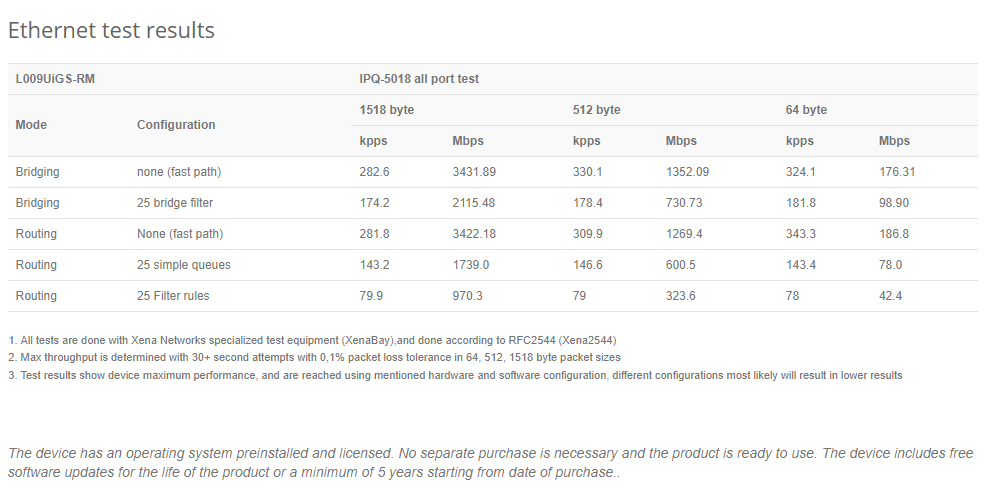Click the "IPQ-5018 all port test" header
Screen dimensions: 991x493
tap(419, 79)
